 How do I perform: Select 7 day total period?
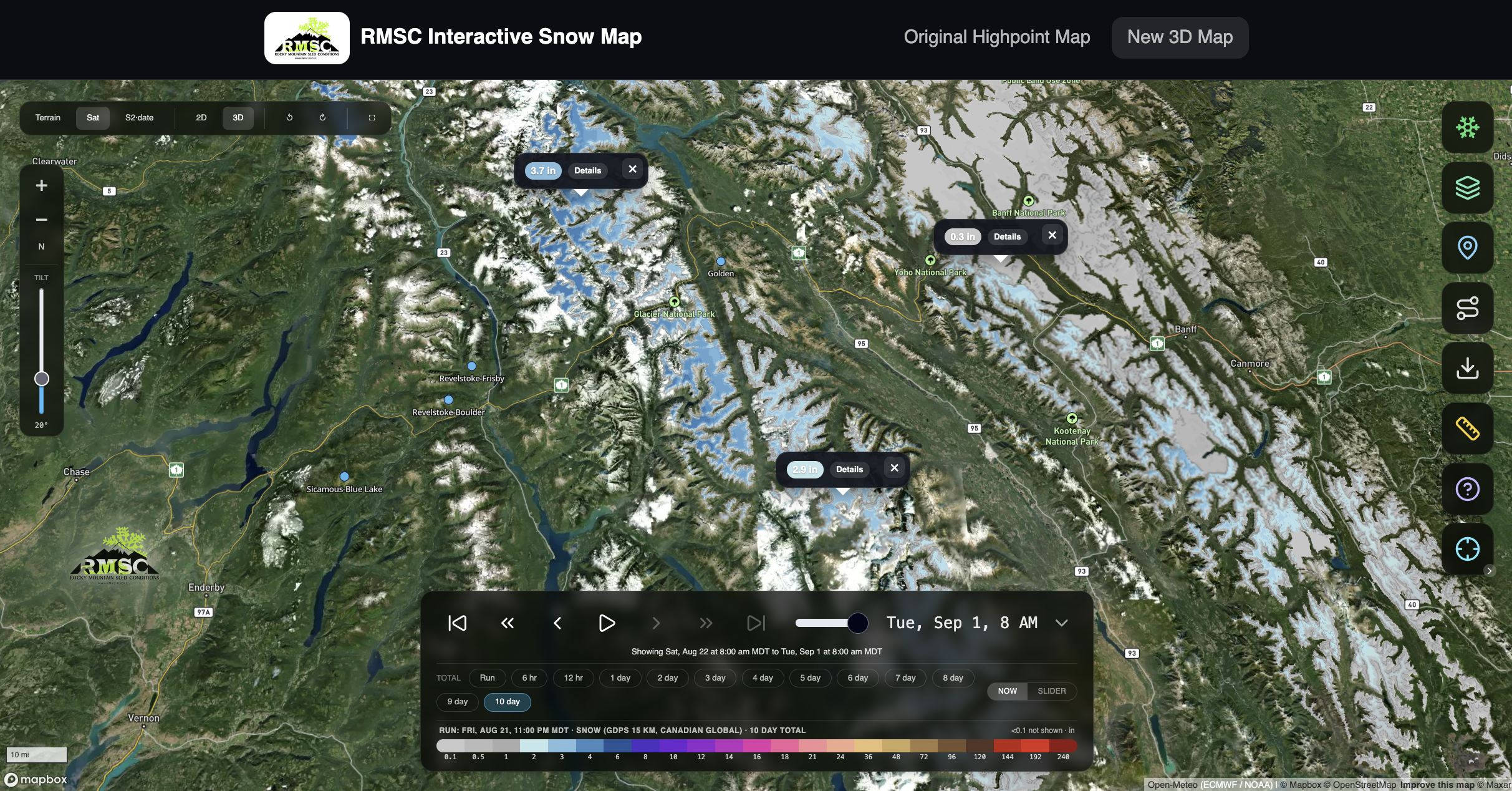pyautogui.click(x=905, y=678)
